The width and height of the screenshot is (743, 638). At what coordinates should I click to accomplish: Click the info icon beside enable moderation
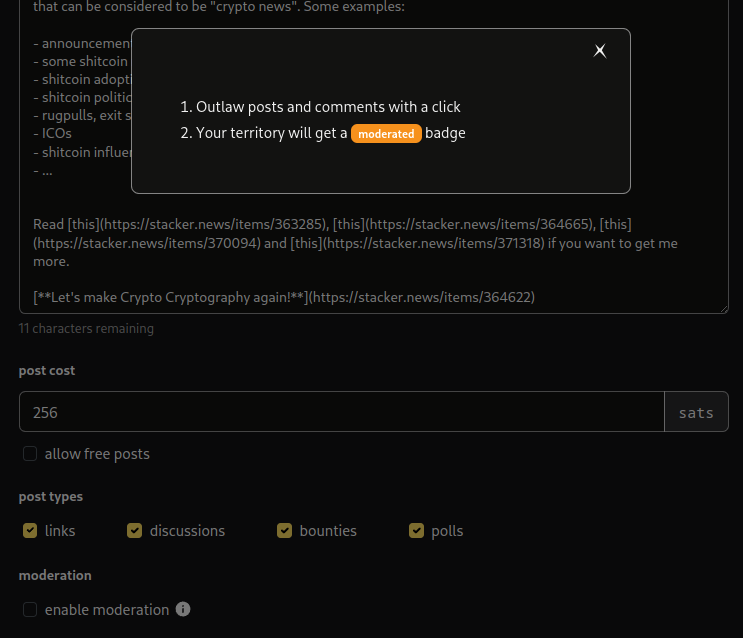click(183, 609)
